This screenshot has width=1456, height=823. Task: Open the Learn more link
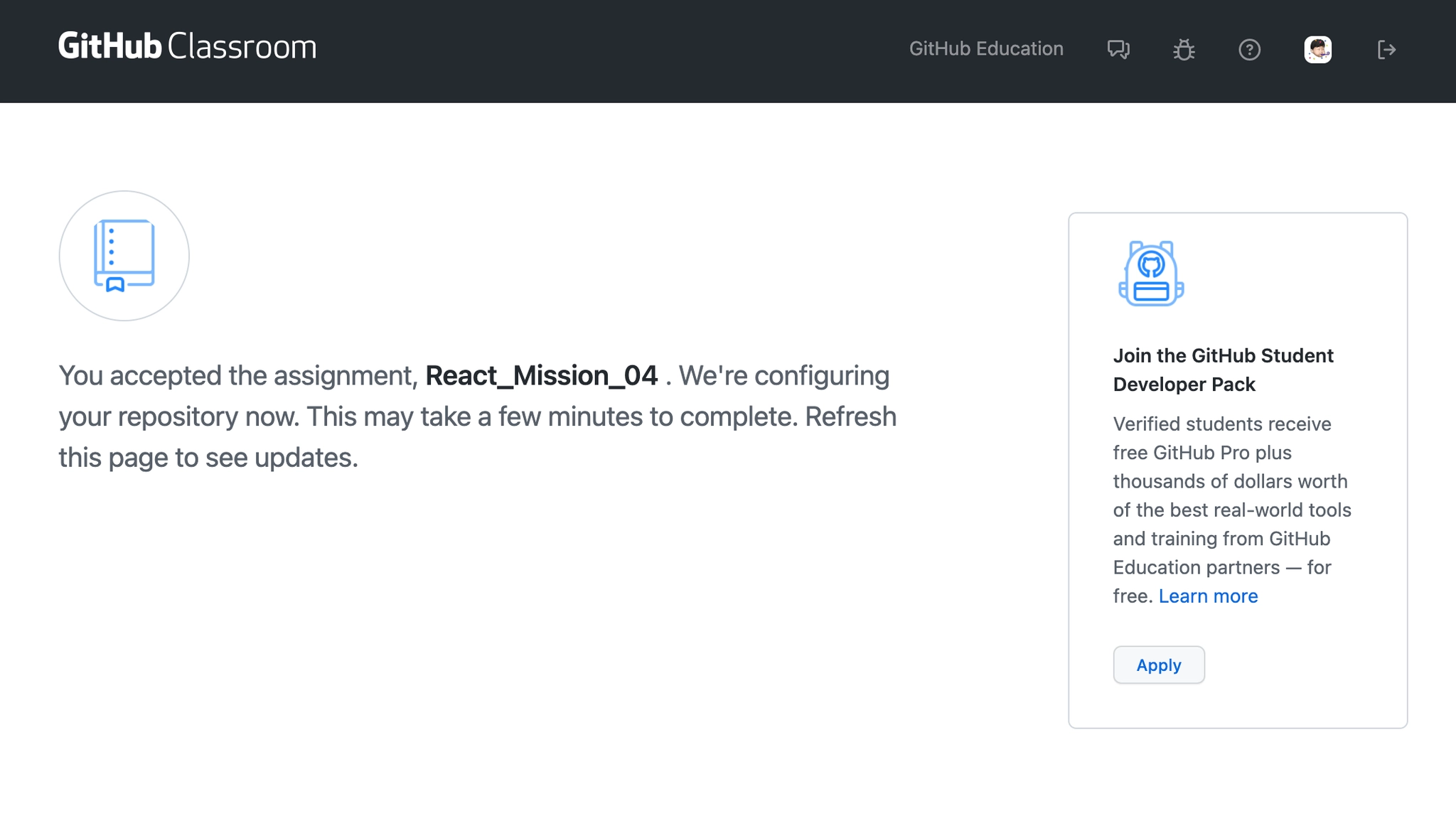coord(1208,596)
